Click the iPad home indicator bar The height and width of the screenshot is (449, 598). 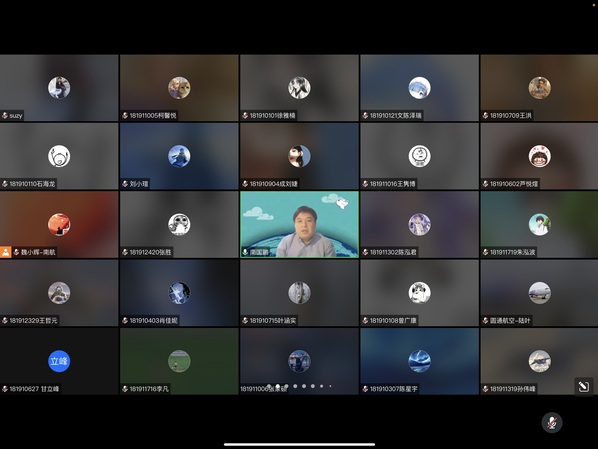click(x=299, y=444)
